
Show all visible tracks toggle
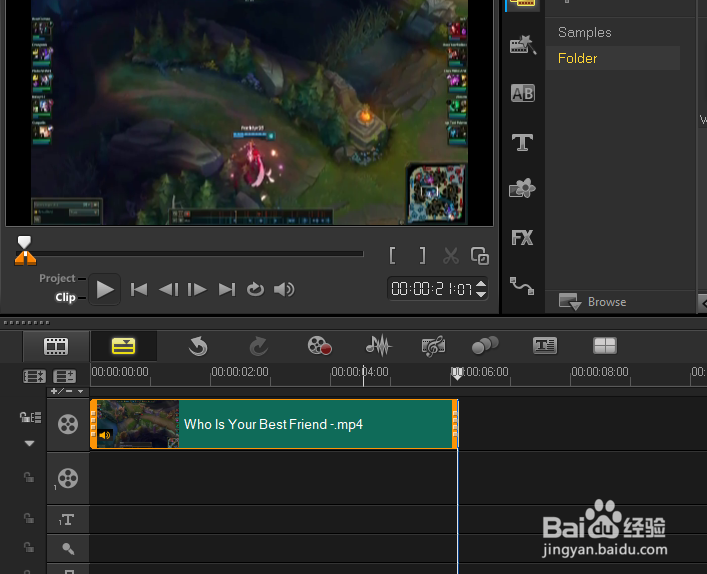34,376
